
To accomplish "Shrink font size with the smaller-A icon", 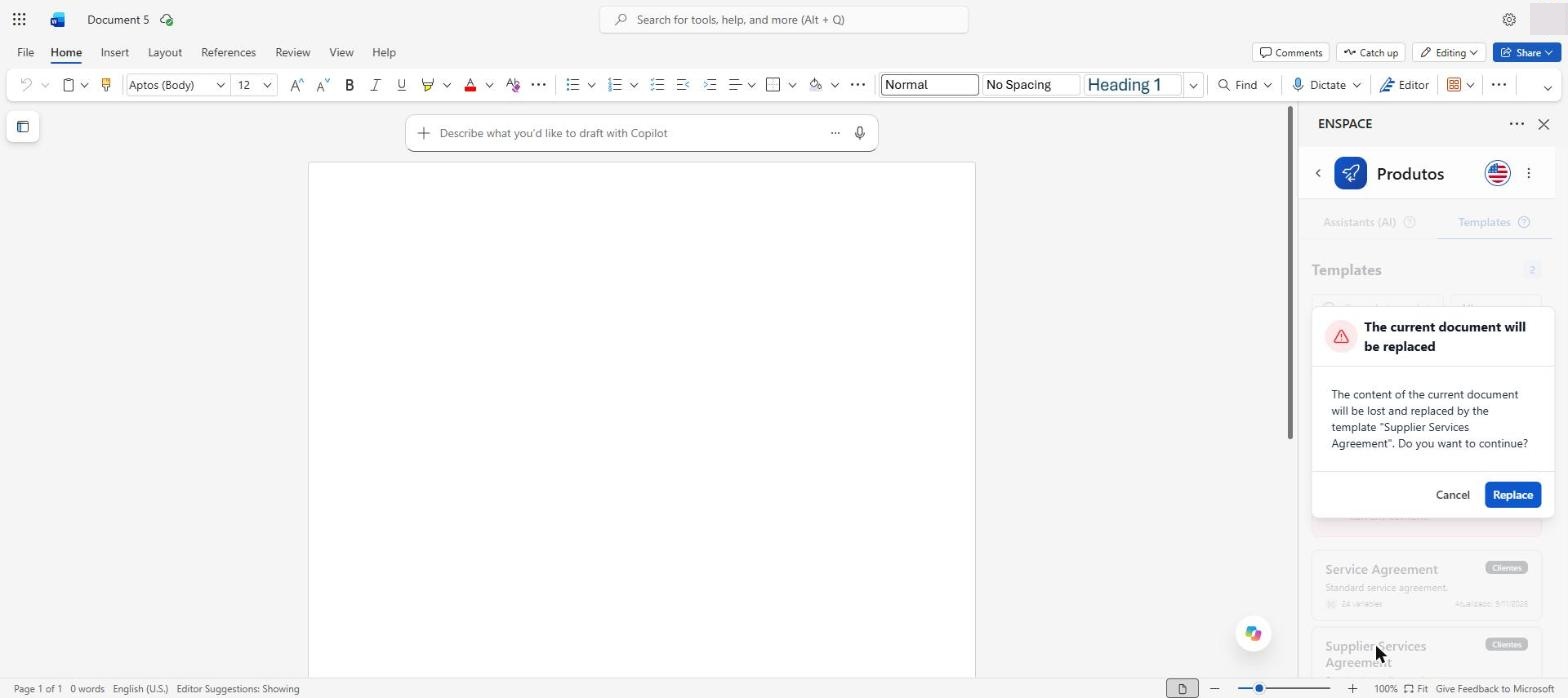I will pos(322,85).
